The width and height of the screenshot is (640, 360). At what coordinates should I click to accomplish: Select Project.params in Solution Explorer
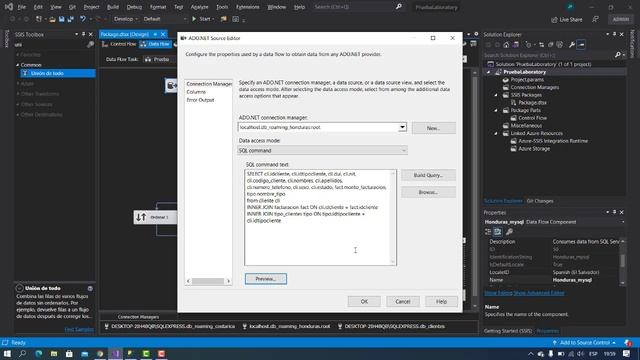[x=527, y=80]
